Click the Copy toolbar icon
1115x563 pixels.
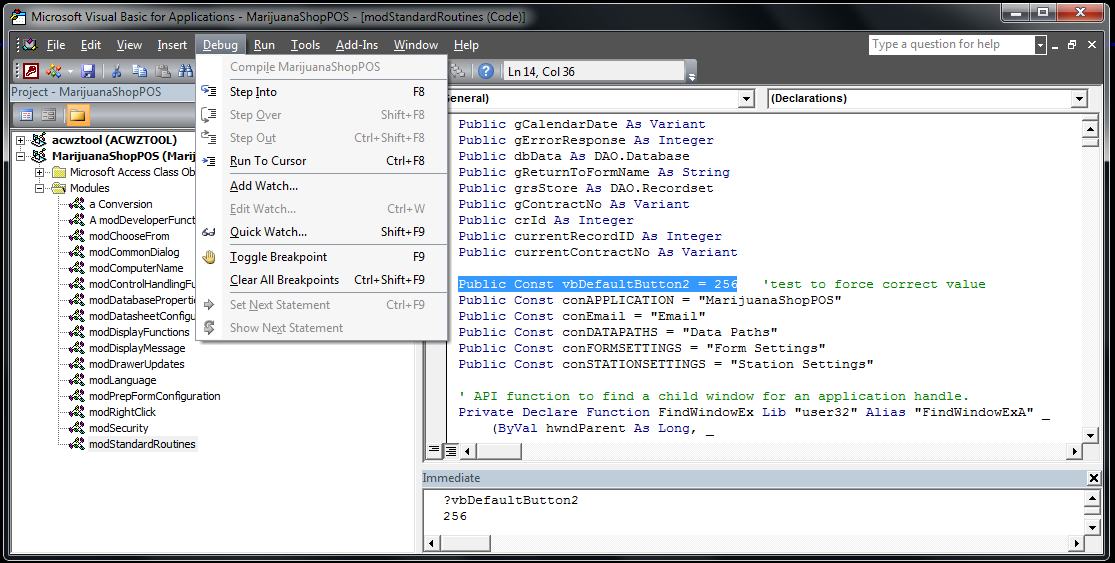pyautogui.click(x=139, y=71)
